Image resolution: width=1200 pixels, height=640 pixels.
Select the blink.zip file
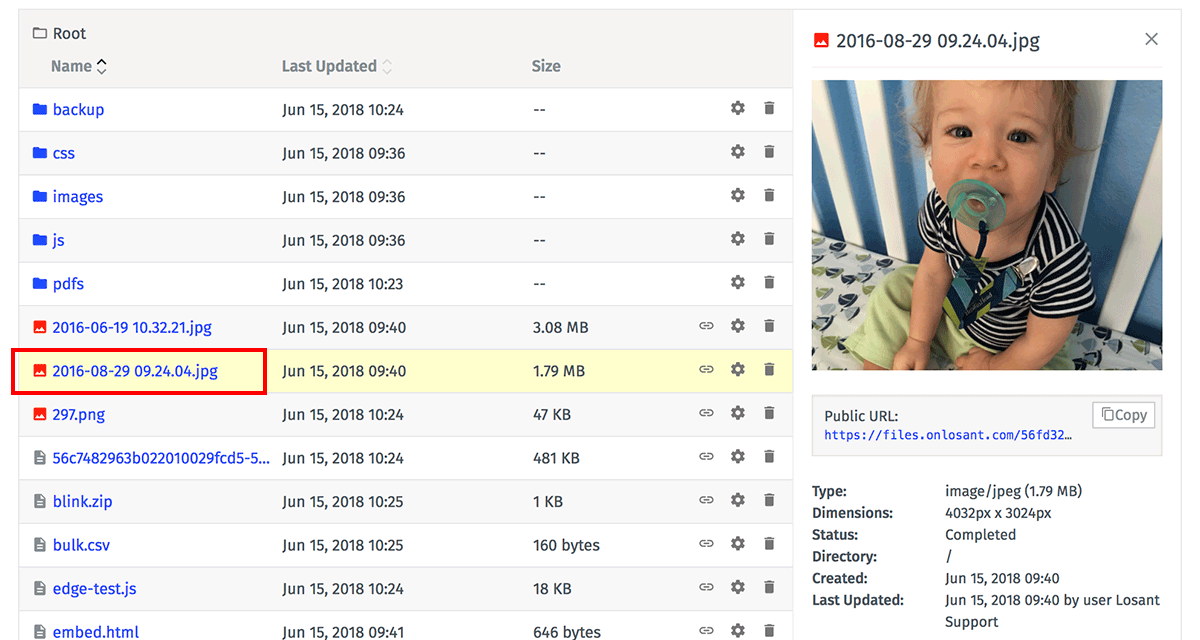83,501
